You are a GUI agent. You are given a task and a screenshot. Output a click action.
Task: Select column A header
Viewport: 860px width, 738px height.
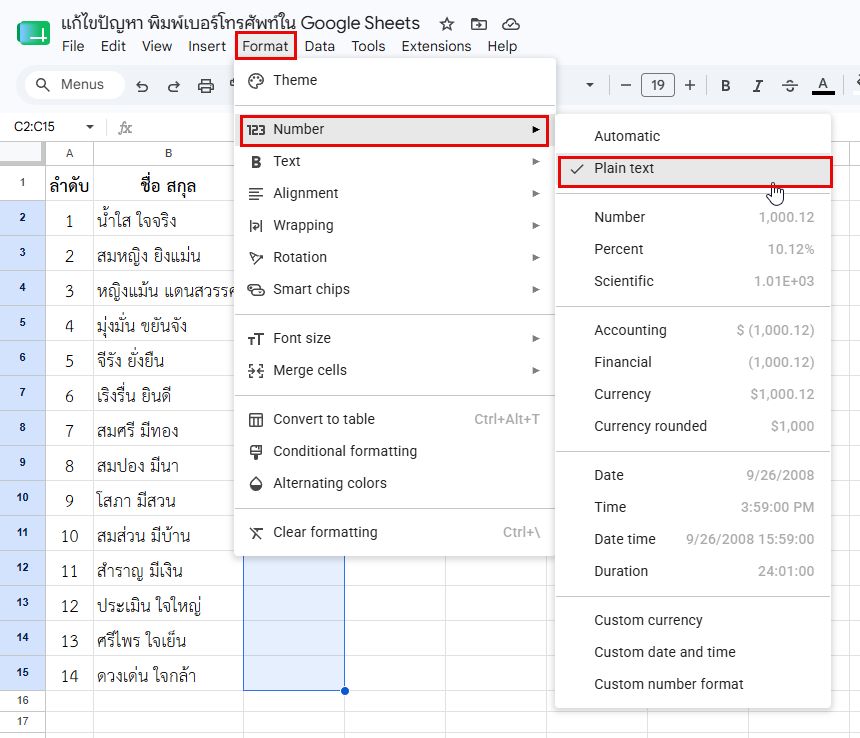click(x=70, y=154)
